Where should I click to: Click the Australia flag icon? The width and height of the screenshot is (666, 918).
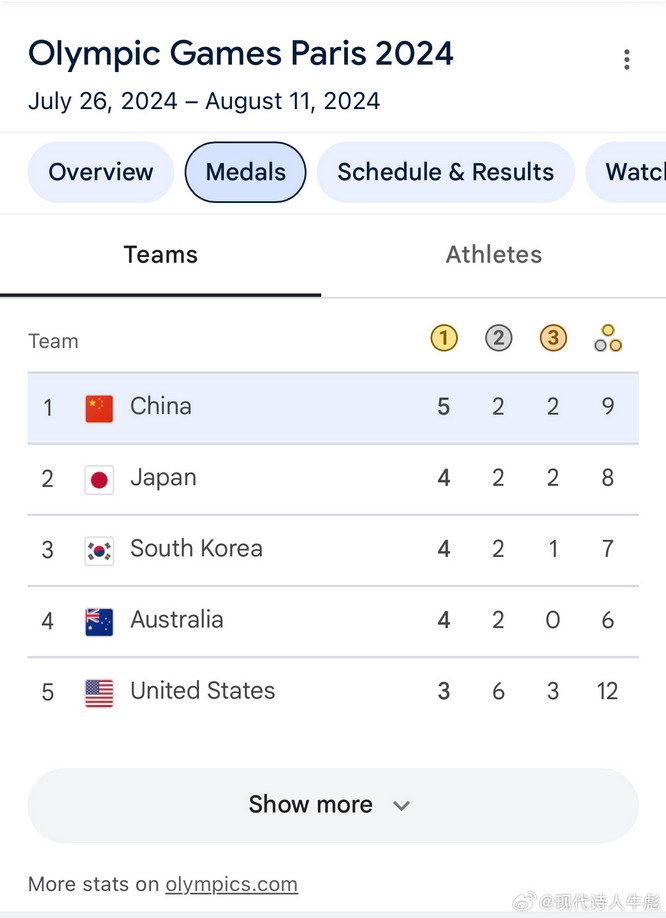click(x=99, y=621)
